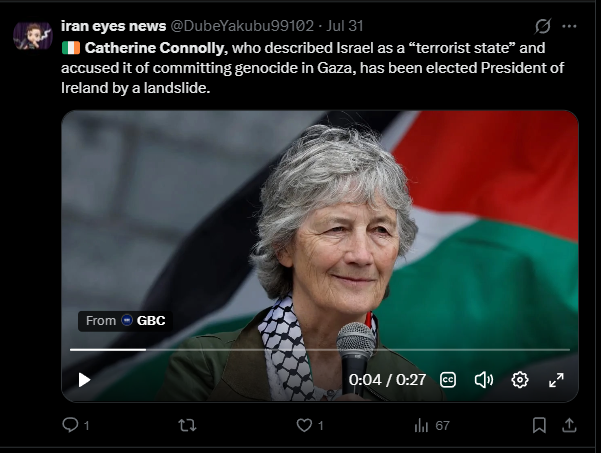
Task: Open the Jul 31 post timestamp
Action: [345, 26]
